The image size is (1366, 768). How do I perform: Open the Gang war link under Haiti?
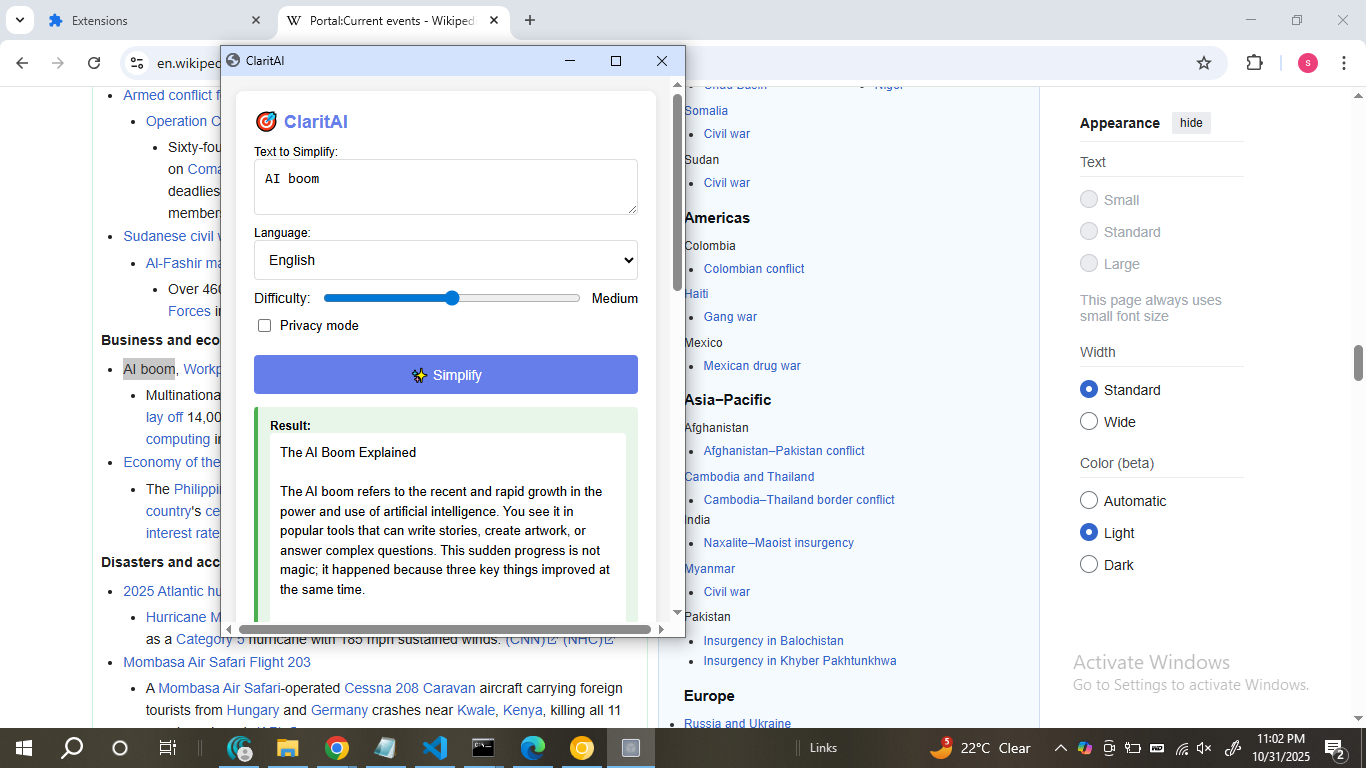point(730,317)
